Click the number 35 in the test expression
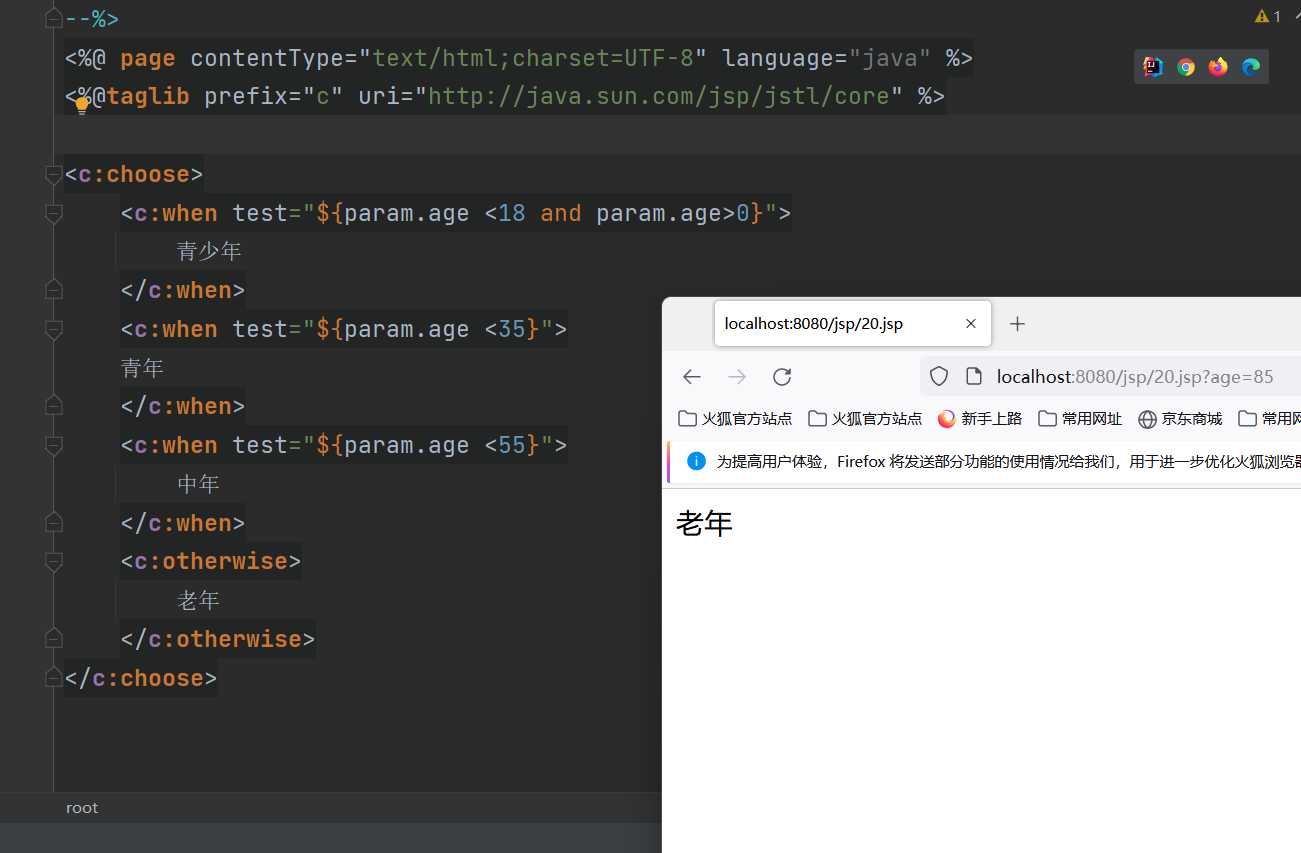The image size is (1301, 853). click(512, 329)
